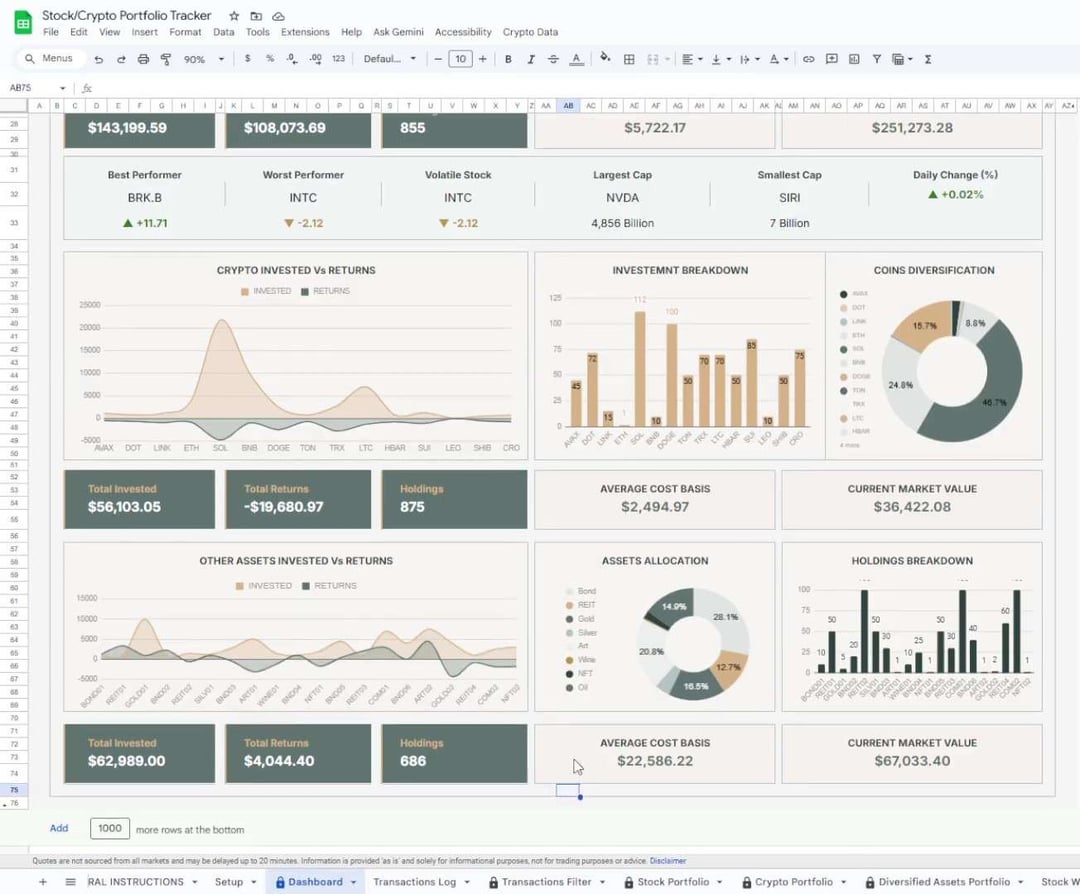Open the Dashboard tab dropdown arrow
The height and width of the screenshot is (894, 1080).
point(353,882)
